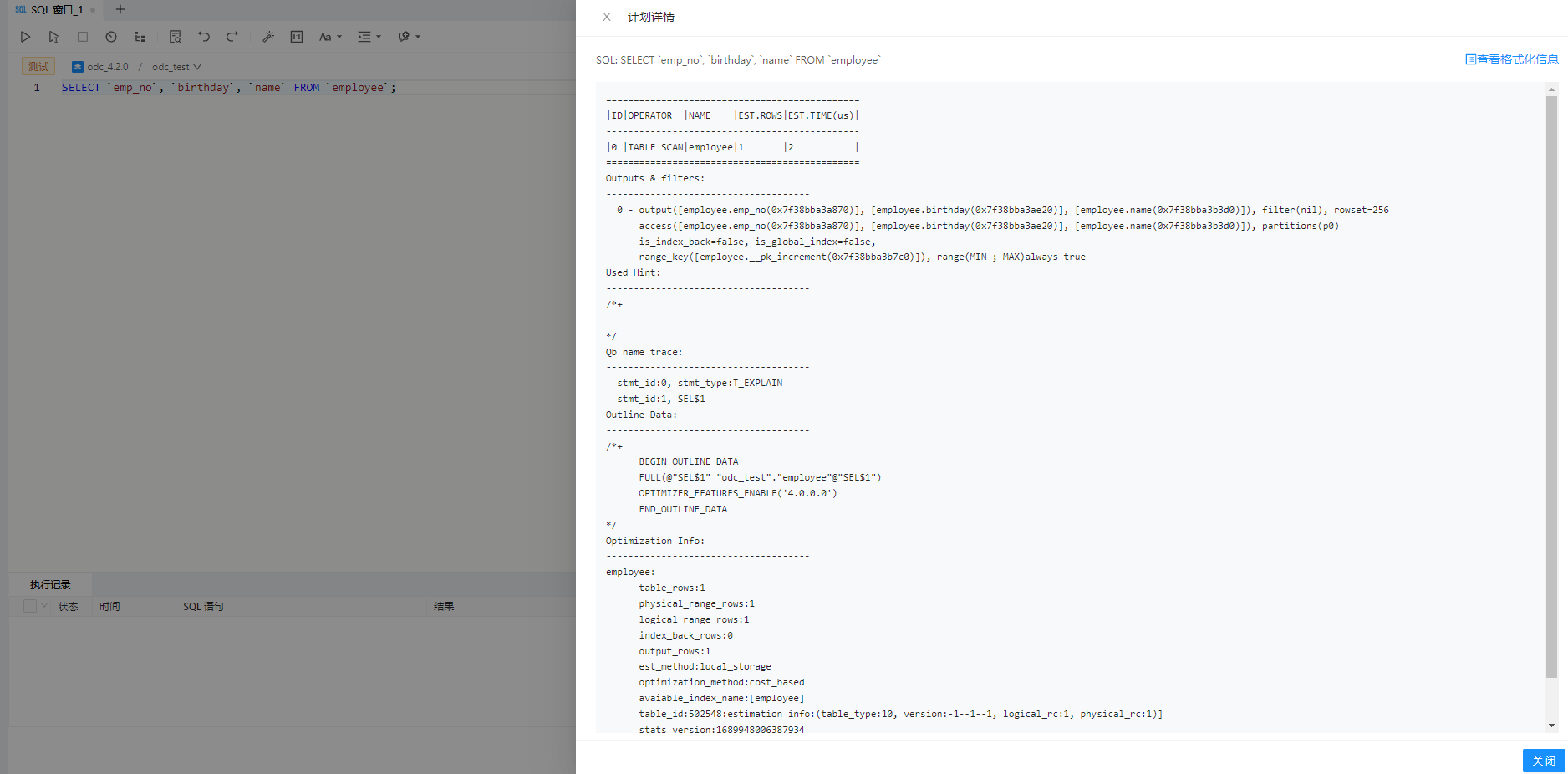Open the Aa text case dropdown

tap(330, 37)
